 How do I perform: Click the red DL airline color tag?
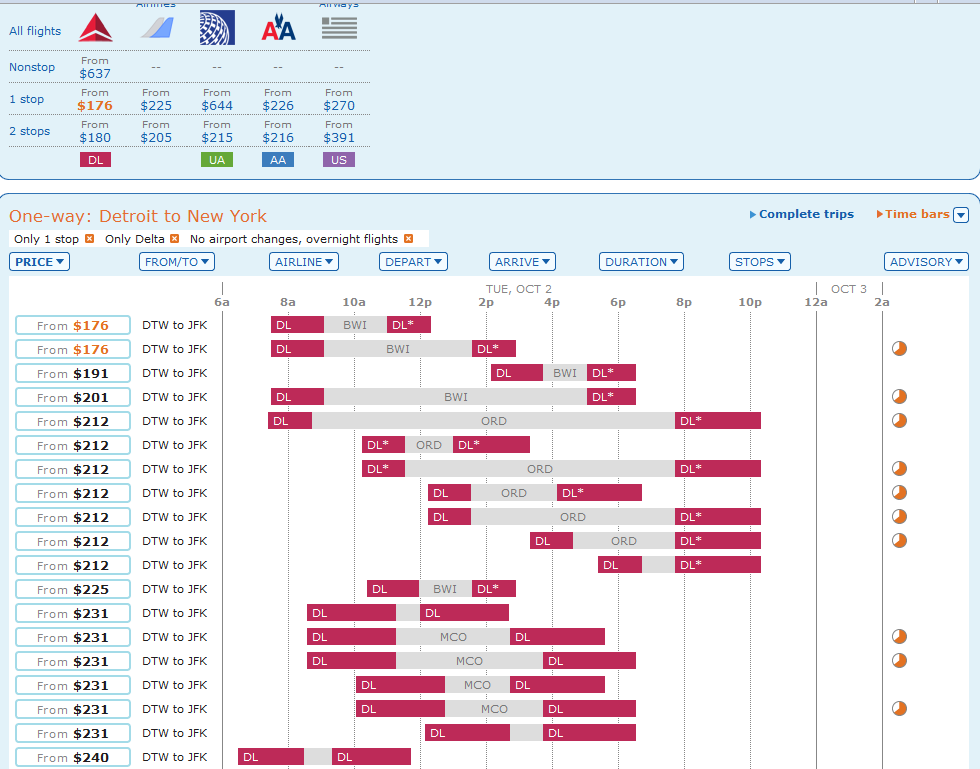pos(96,160)
